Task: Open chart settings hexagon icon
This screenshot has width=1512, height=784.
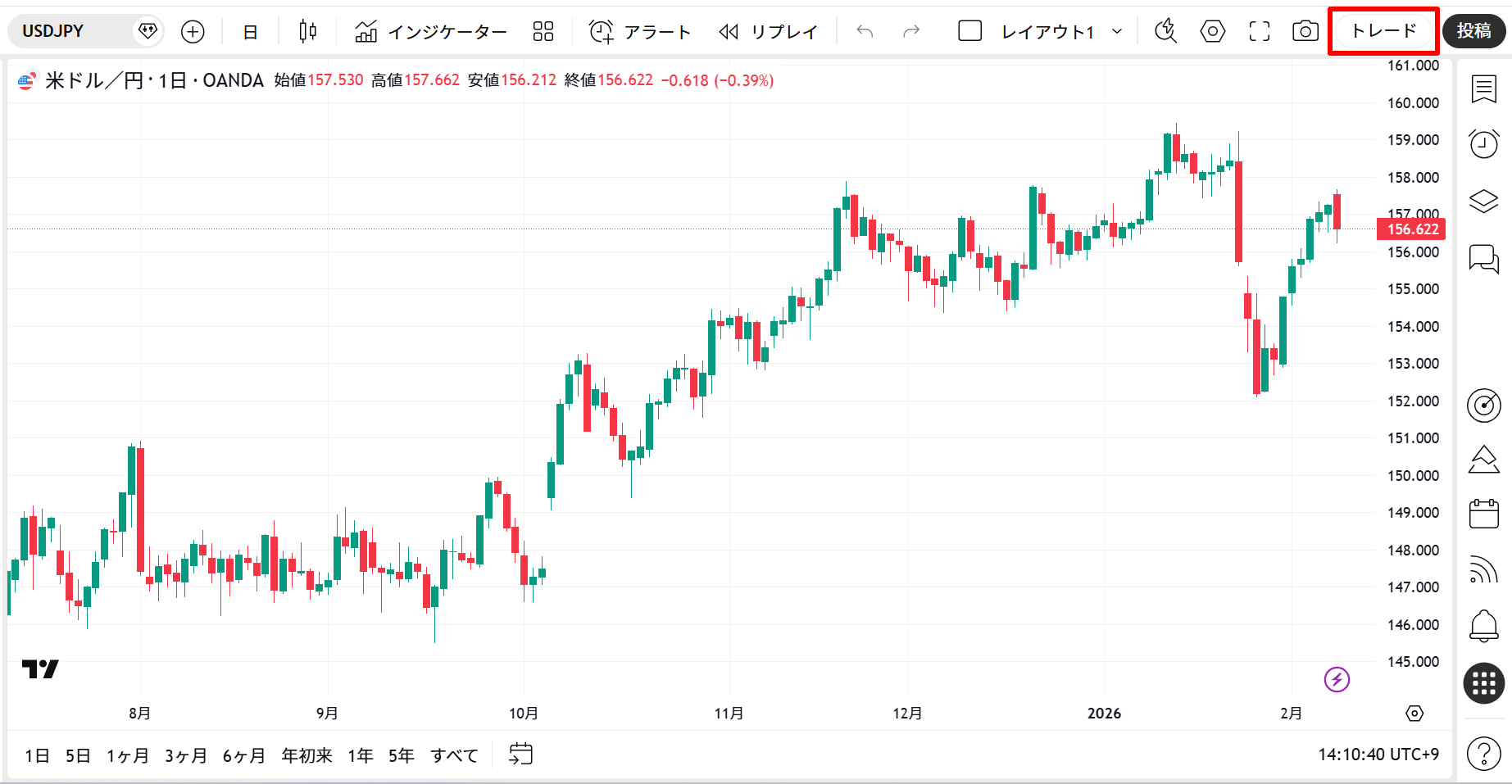Action: click(1213, 32)
